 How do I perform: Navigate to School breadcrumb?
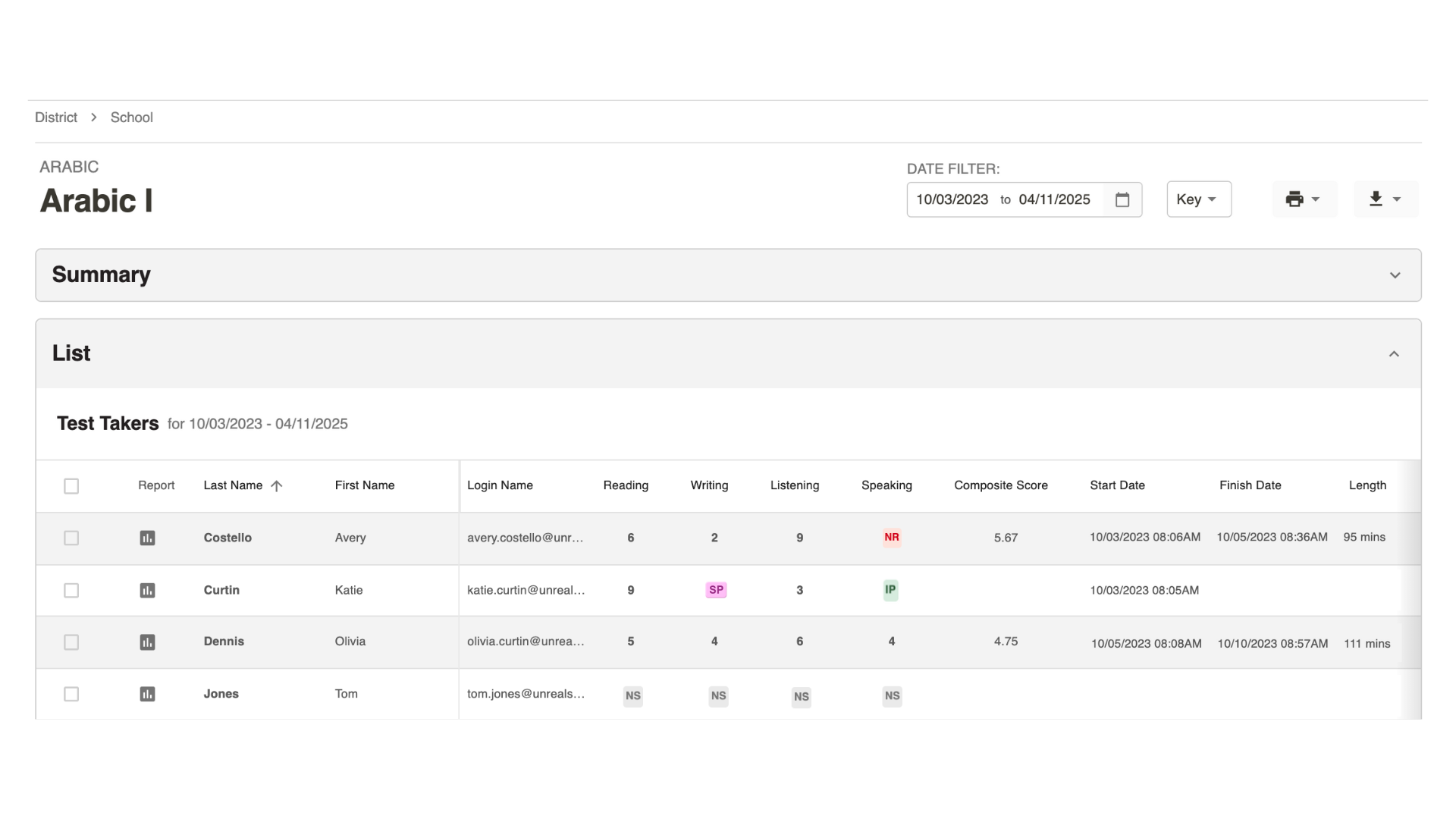pos(132,118)
